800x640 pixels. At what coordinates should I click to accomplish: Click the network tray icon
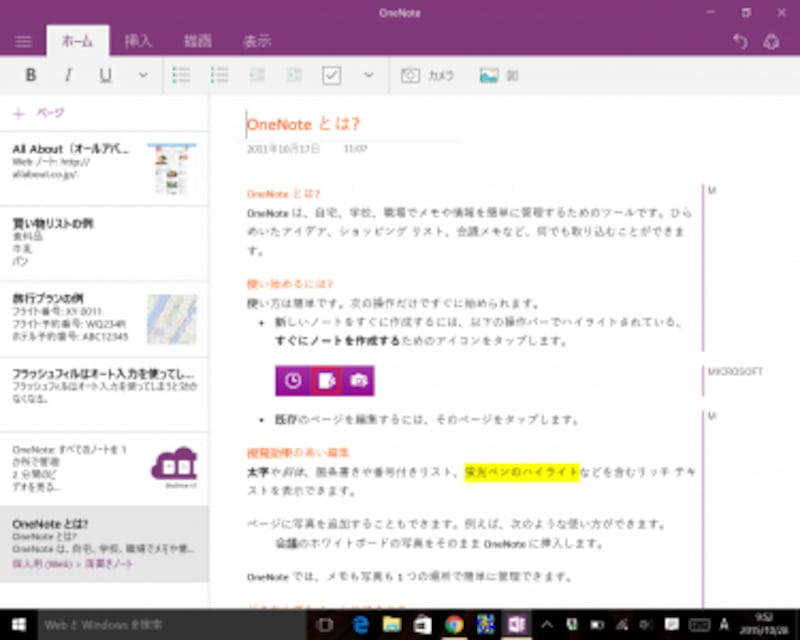pyautogui.click(x=622, y=625)
